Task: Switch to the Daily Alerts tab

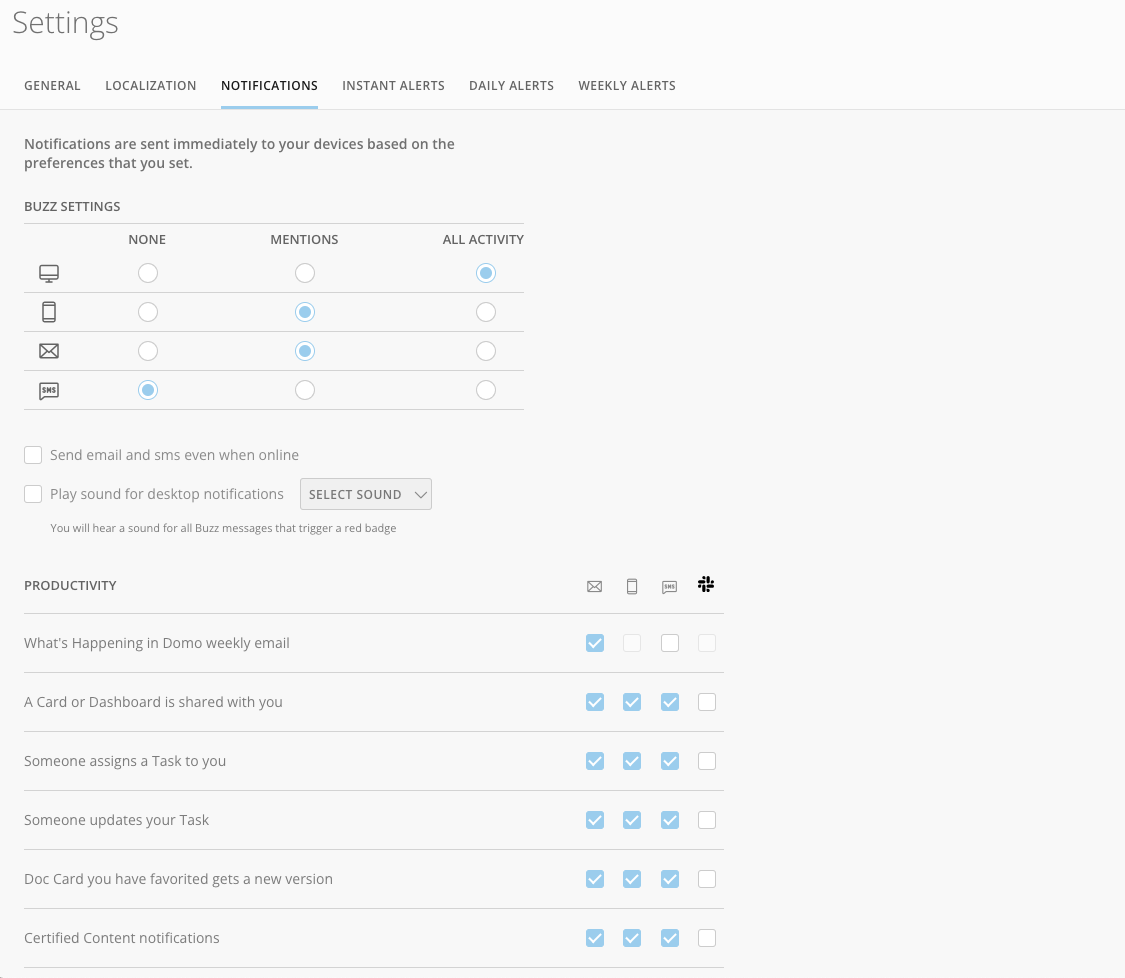Action: [511, 85]
